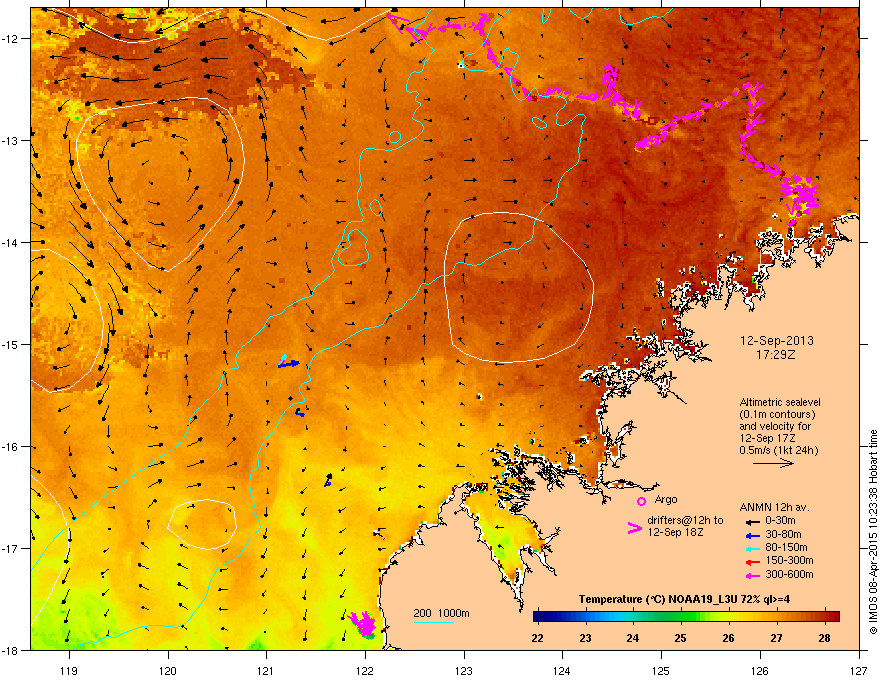880x680 pixels.
Task: Click the longitude axis label 121
Action: click(266, 670)
